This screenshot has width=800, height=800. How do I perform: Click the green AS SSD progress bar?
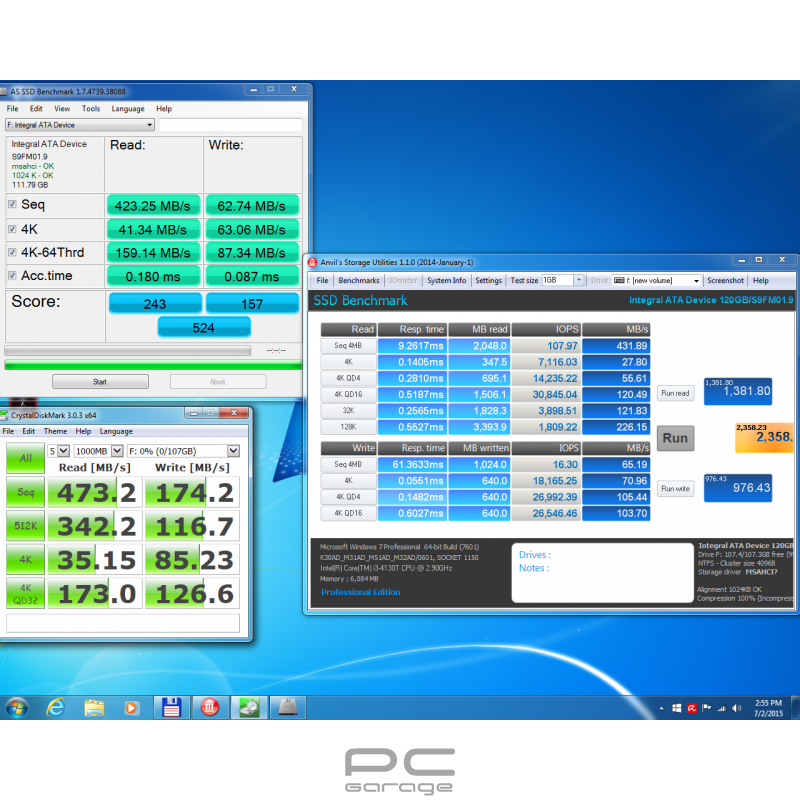(x=153, y=365)
